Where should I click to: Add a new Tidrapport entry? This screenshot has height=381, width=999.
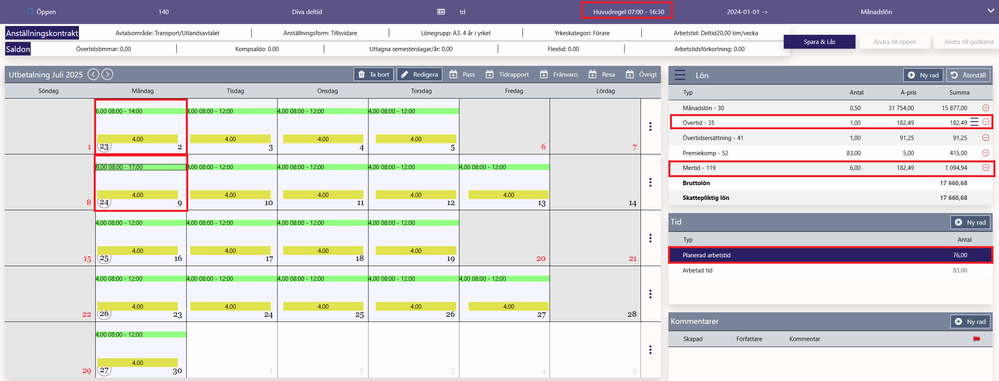[x=508, y=75]
